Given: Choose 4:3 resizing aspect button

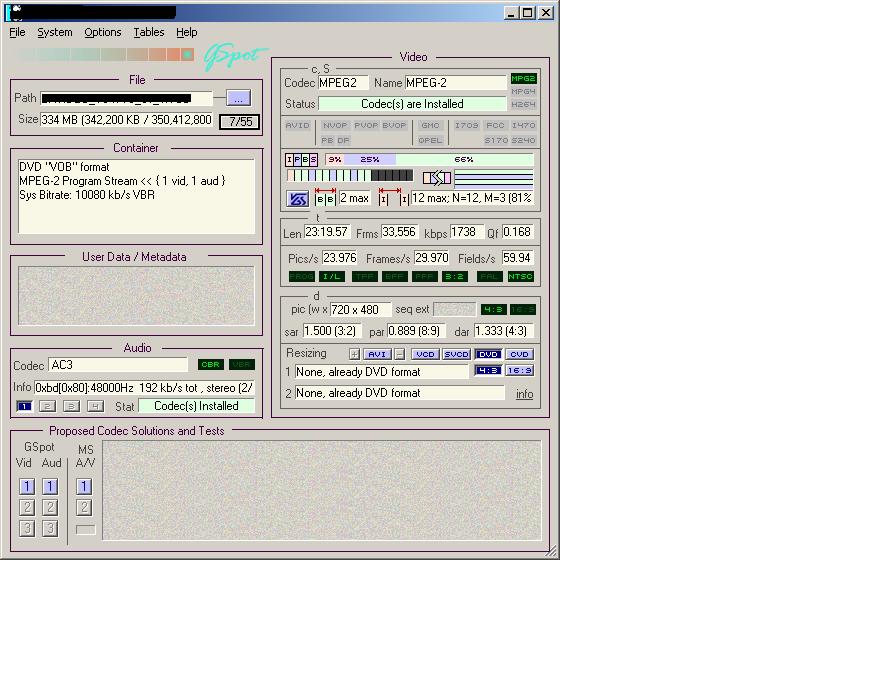Looking at the screenshot, I should coord(488,371).
